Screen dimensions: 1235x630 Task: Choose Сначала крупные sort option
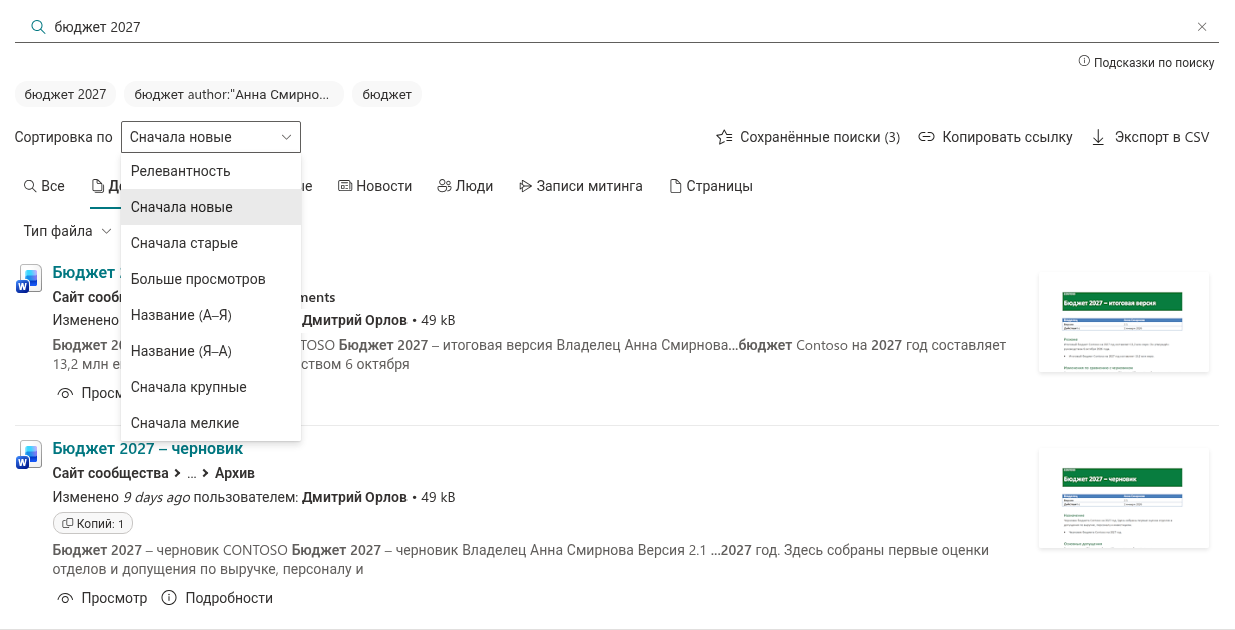pyautogui.click(x=211, y=387)
